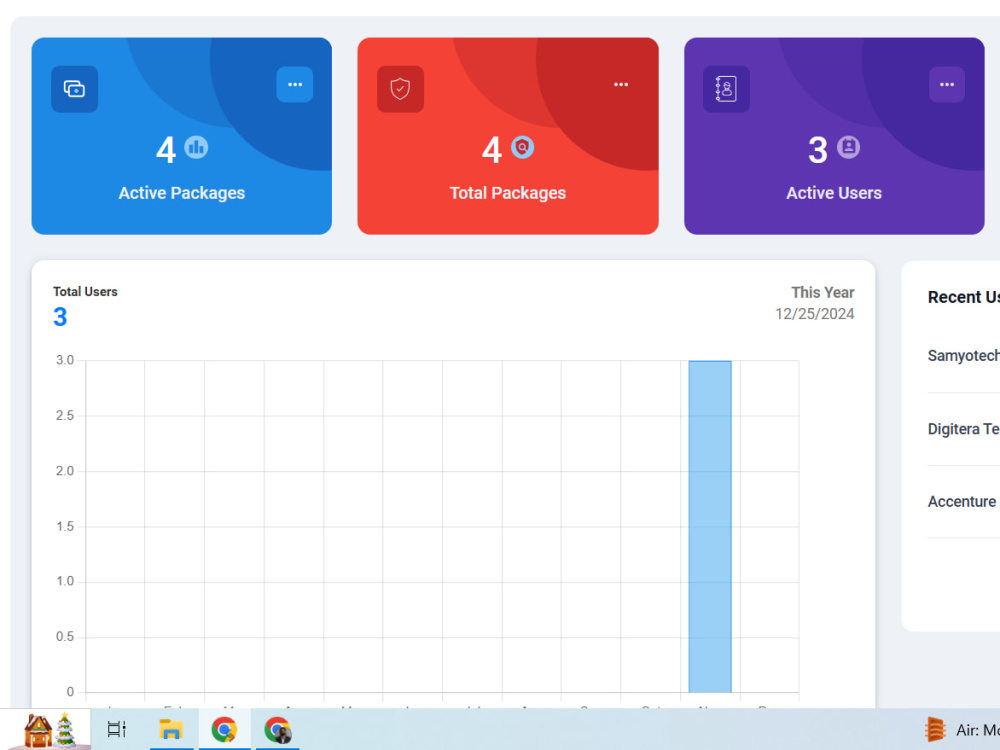Click the user badge icon beside Active Users count
The height and width of the screenshot is (750, 1000).
848,147
